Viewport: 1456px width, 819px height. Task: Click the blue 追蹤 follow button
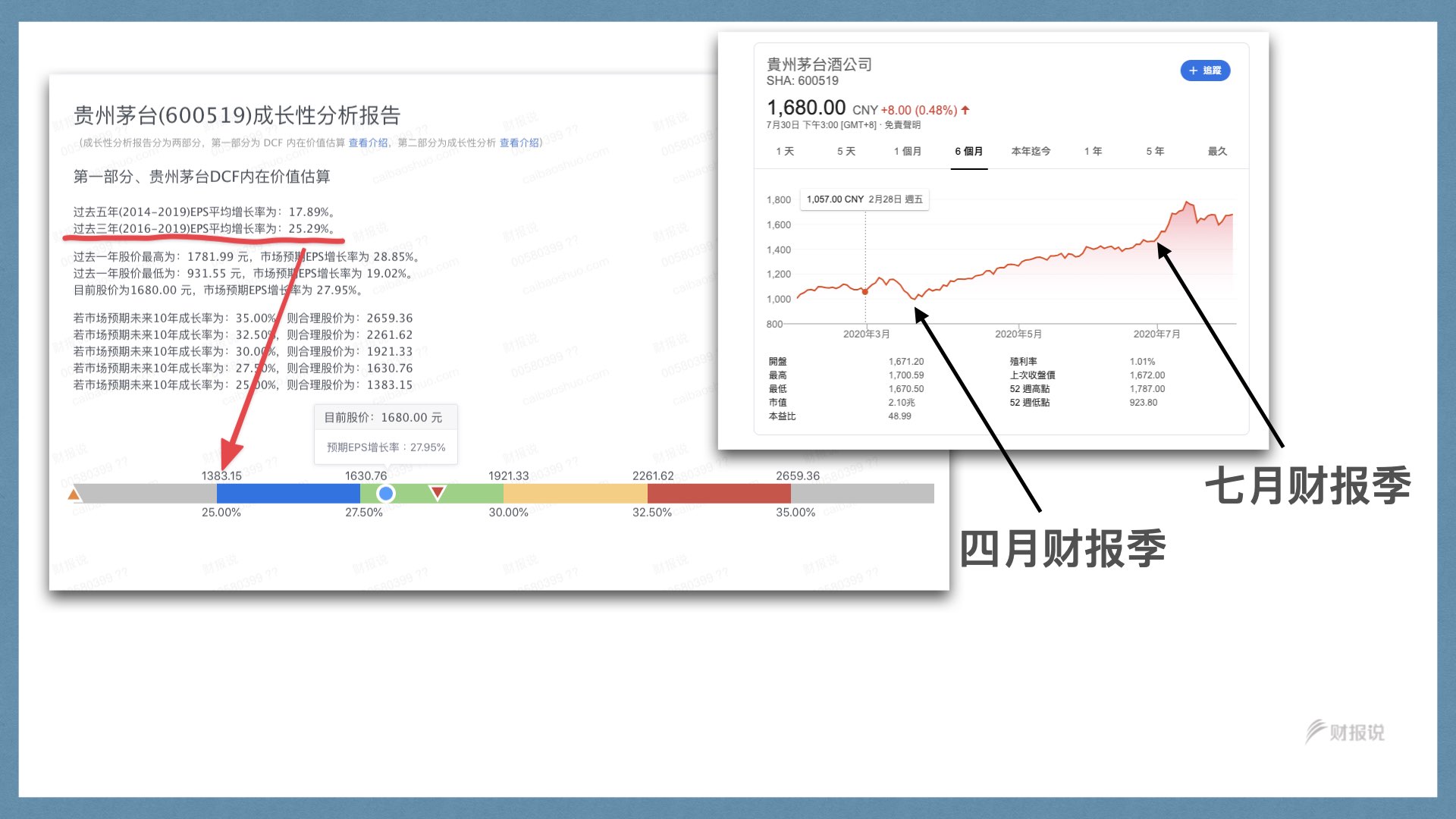tap(1205, 71)
